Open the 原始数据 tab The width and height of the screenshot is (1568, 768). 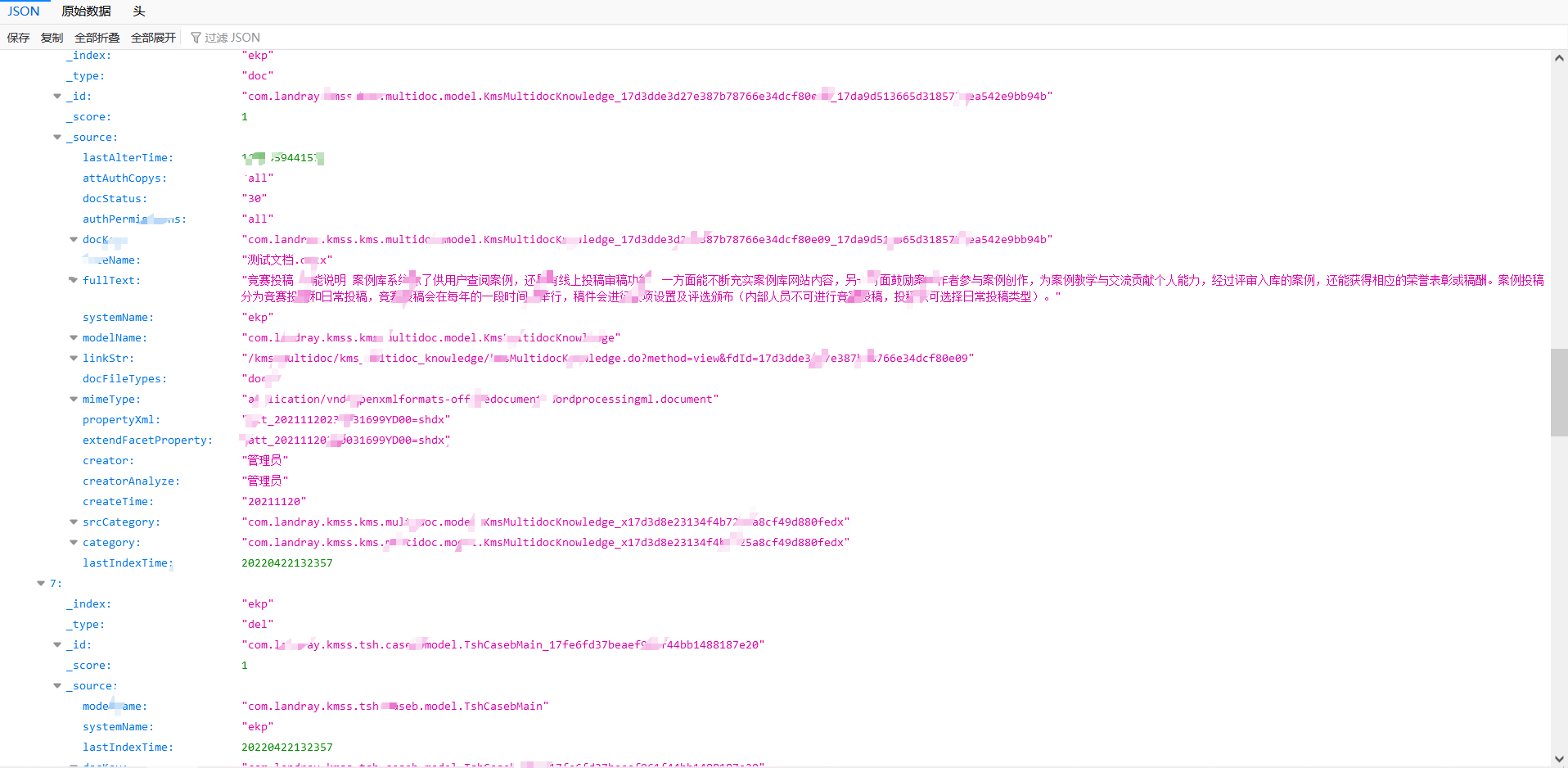(x=86, y=11)
